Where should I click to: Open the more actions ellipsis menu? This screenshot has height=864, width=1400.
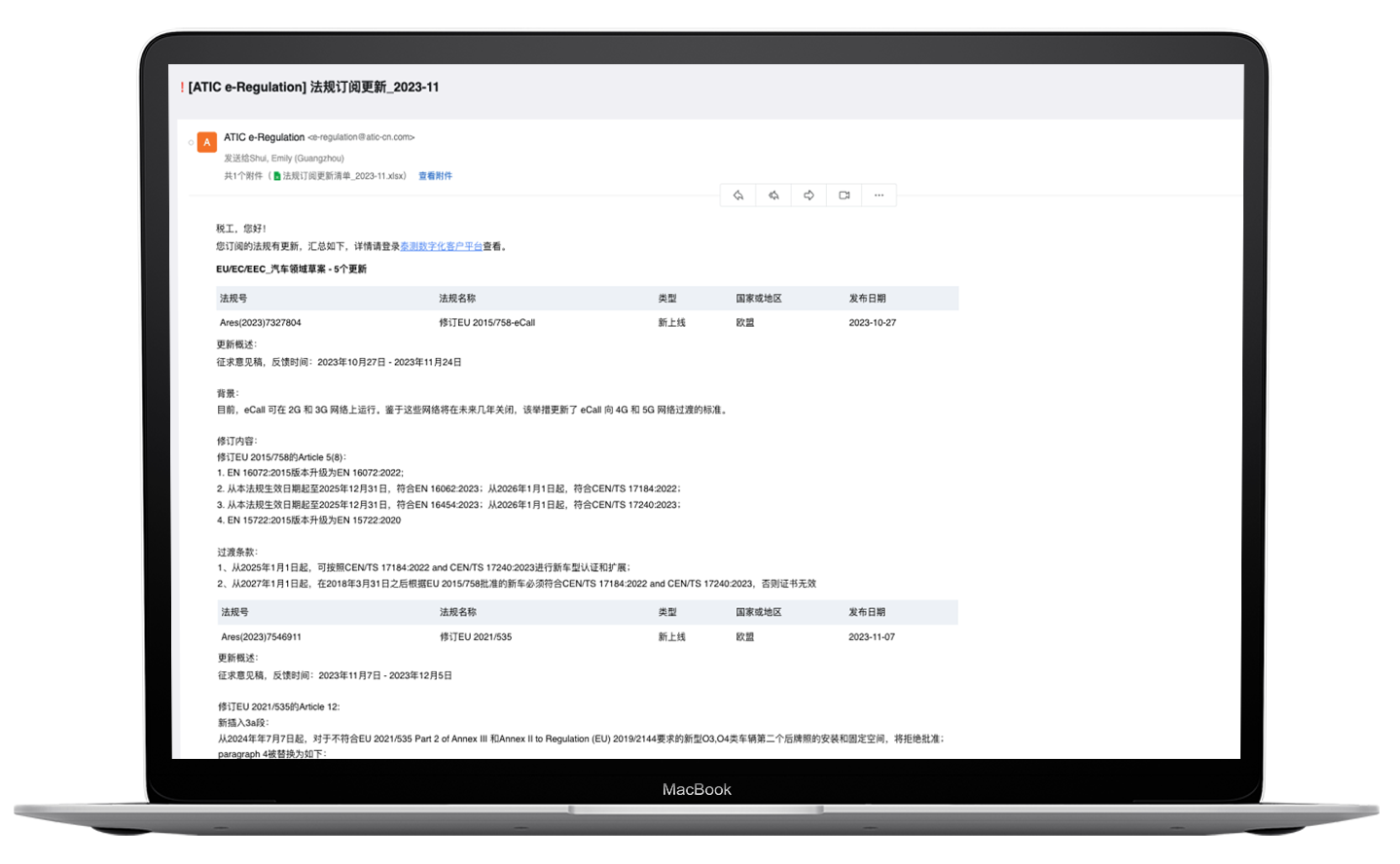(x=879, y=196)
